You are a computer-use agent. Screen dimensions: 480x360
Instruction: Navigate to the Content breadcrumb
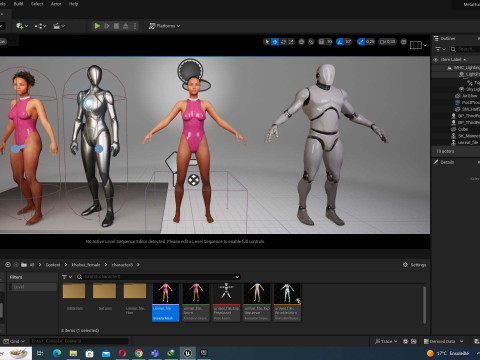point(53,265)
